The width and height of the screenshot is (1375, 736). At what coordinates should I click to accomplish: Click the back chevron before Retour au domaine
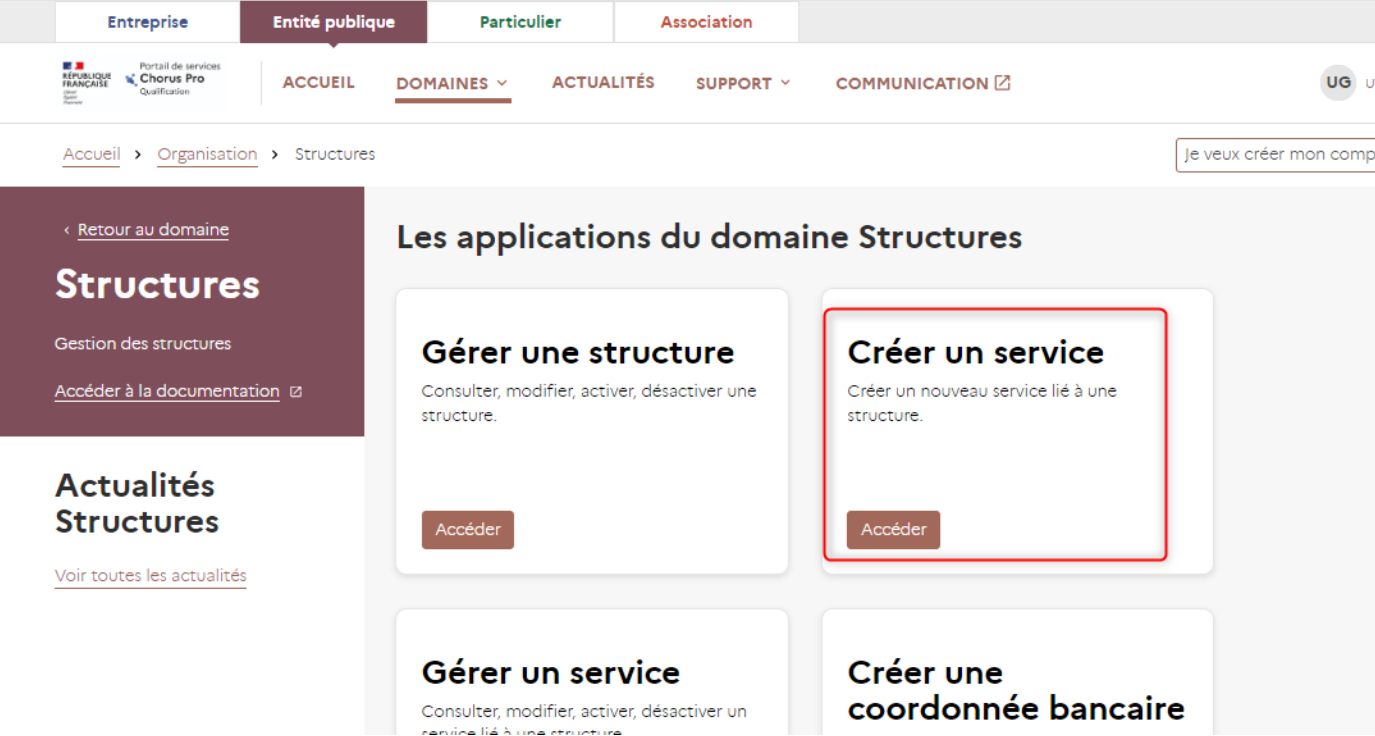tap(66, 230)
